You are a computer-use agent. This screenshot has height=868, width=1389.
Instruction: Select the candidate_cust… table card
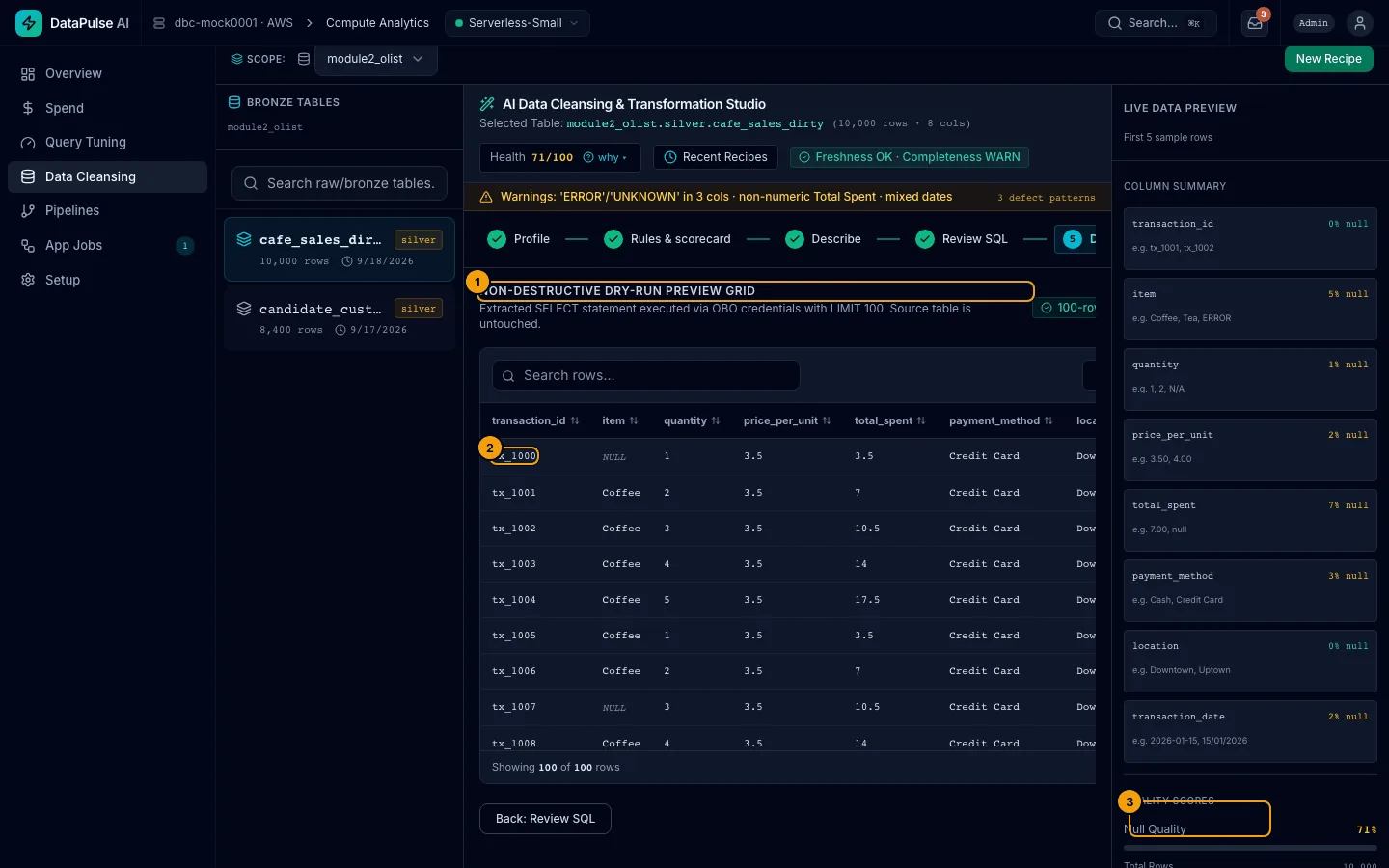click(340, 318)
